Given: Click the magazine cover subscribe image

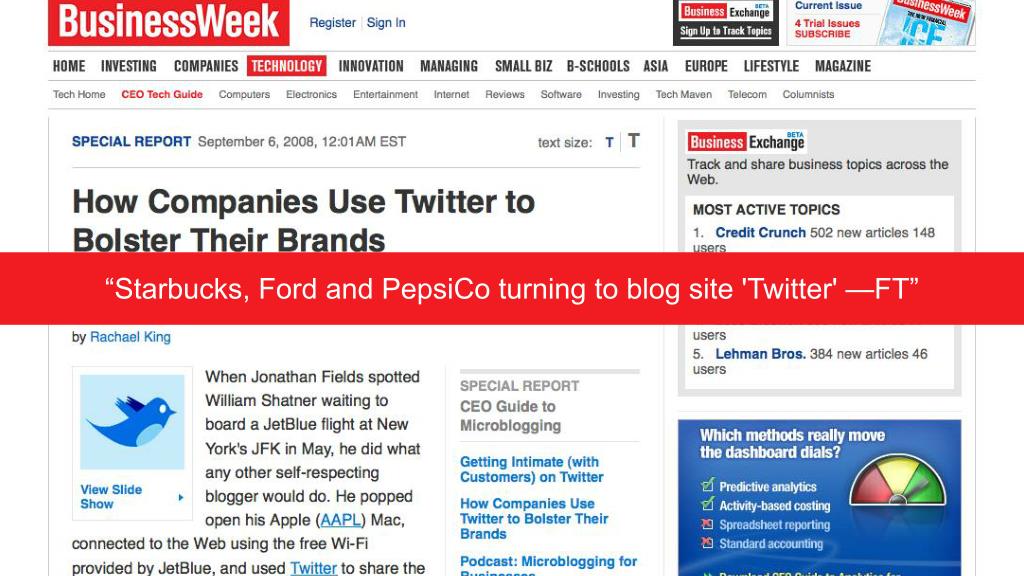Looking at the screenshot, I should pos(927,23).
